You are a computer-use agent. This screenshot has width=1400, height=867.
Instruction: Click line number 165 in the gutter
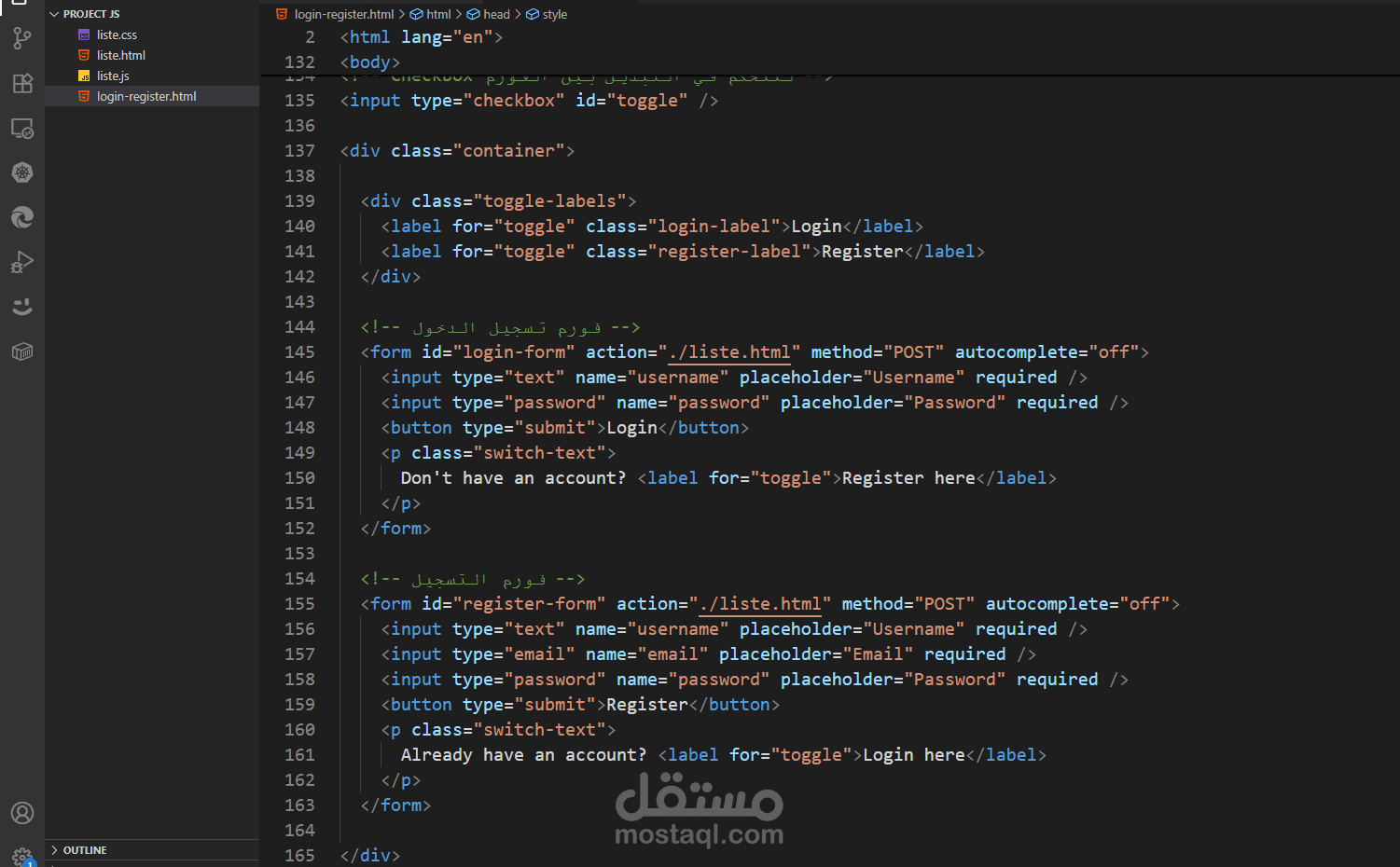point(299,856)
